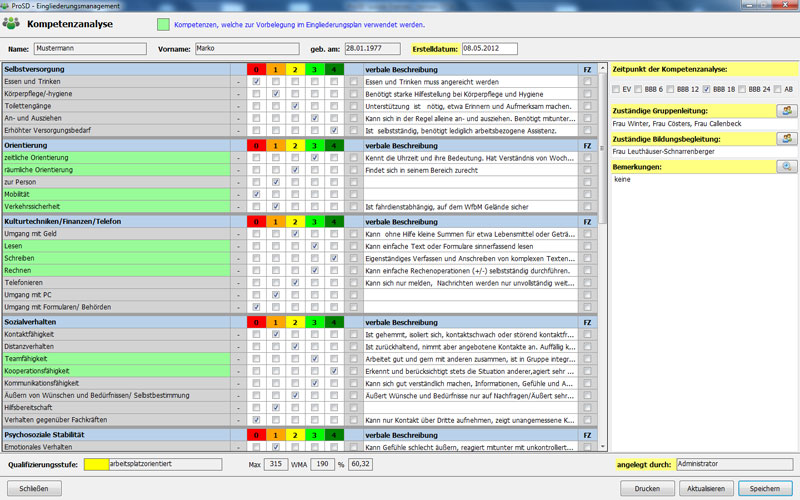Check the FZ box for Lesen row
Viewport: 800px width, 500px height.
click(x=587, y=245)
